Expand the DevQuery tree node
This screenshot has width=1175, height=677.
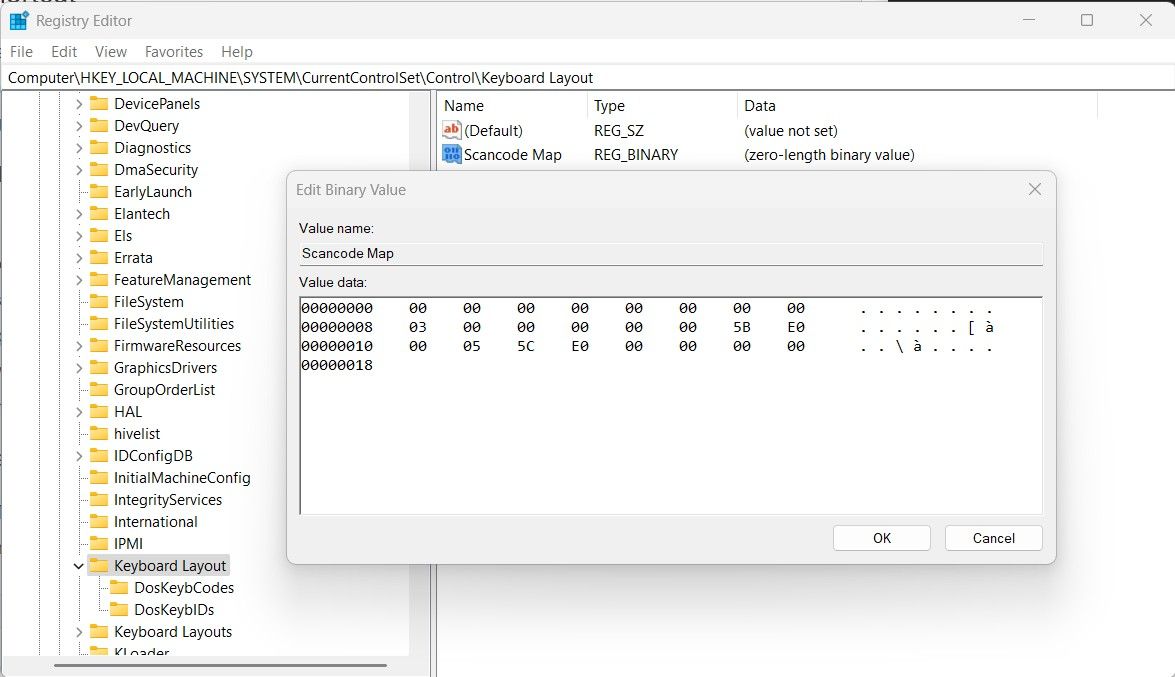point(79,126)
